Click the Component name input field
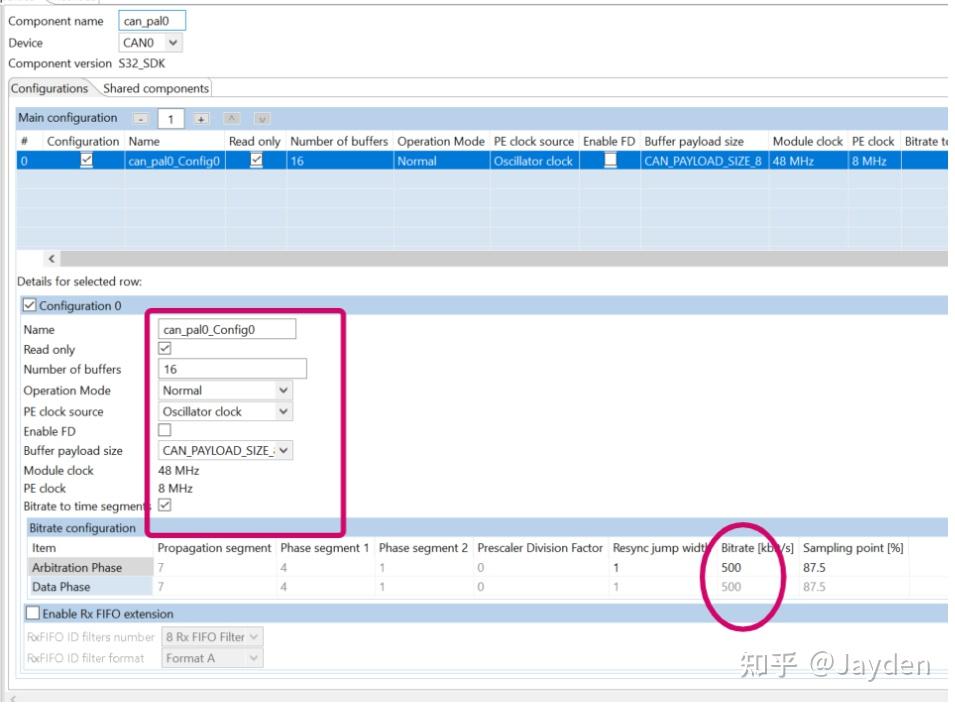Image resolution: width=955 pixels, height=708 pixels. (152, 21)
